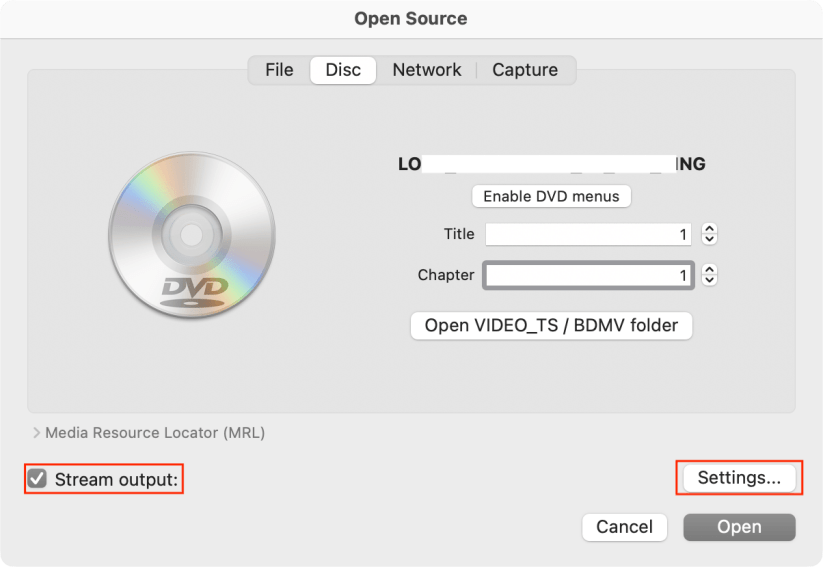Go to the Capture tab
The width and height of the screenshot is (823, 567).
525,70
